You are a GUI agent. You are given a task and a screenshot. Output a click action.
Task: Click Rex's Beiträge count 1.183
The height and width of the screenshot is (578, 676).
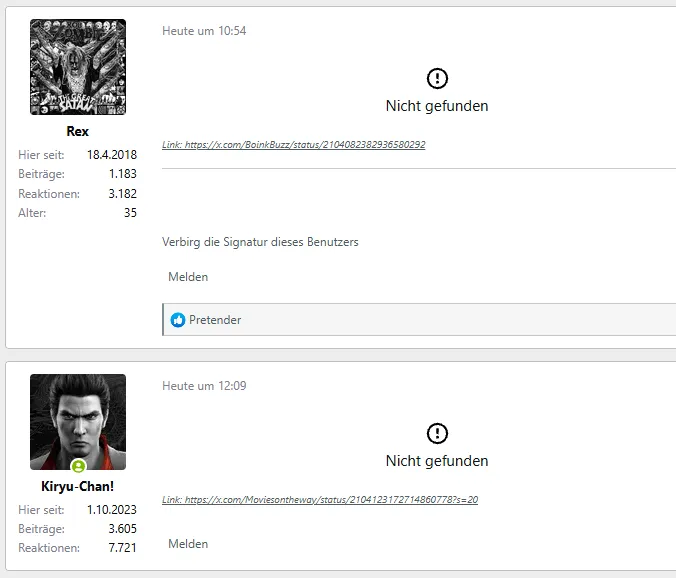[123, 174]
